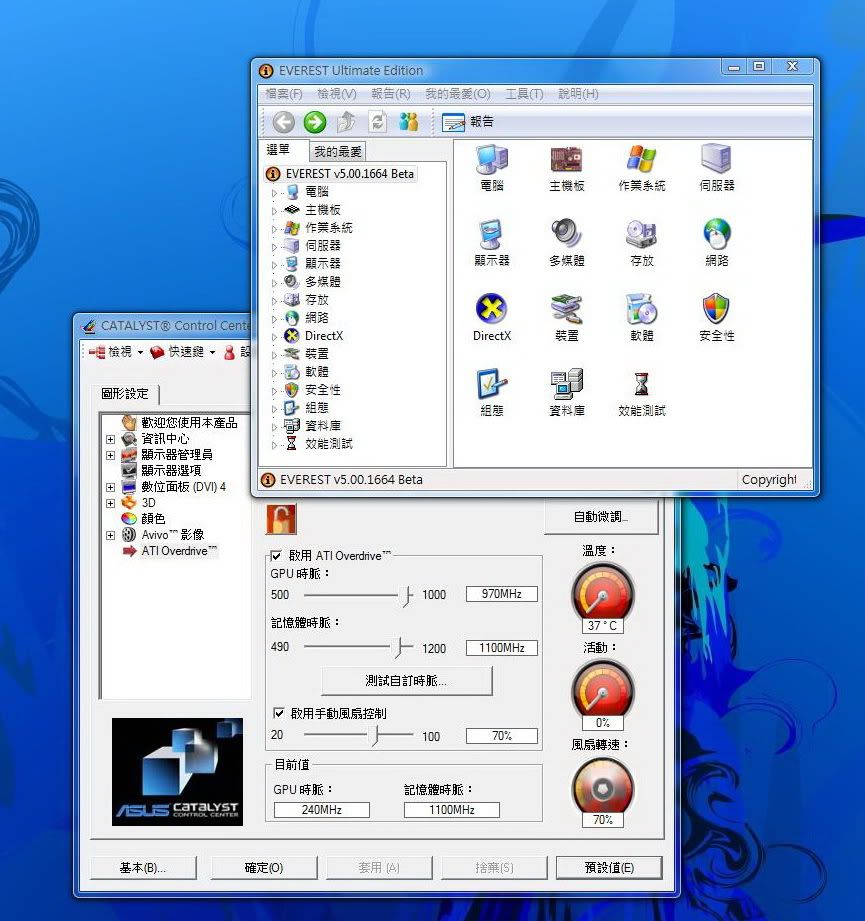The width and height of the screenshot is (865, 921).
Task: Open 檔案(F) menu in EVEREST
Action: pos(284,94)
